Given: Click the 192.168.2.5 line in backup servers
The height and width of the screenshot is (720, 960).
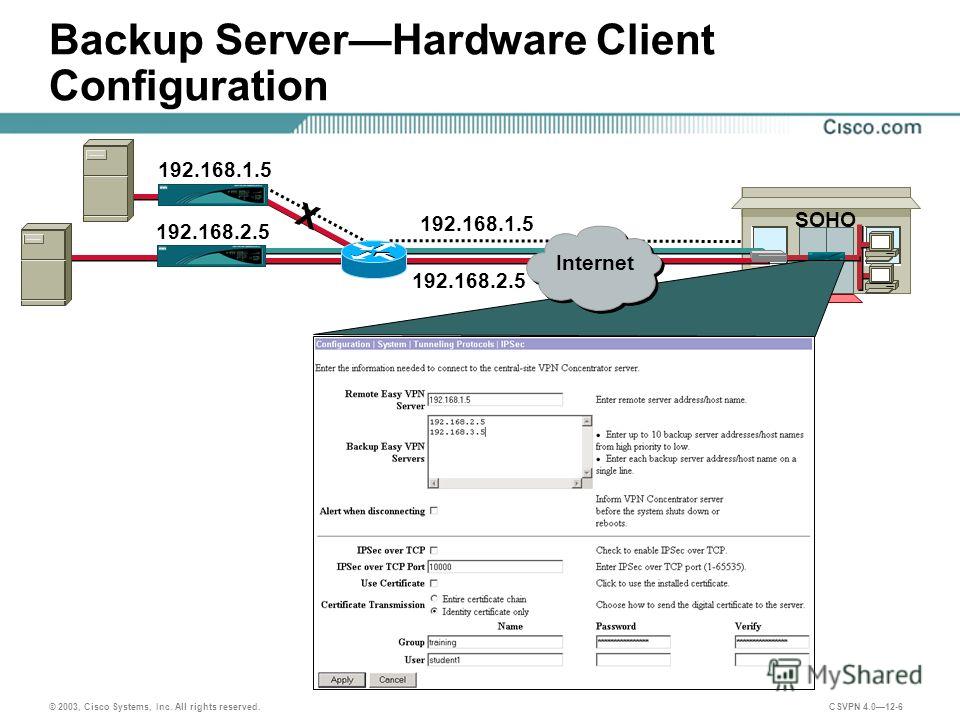Looking at the screenshot, I should pos(457,422).
